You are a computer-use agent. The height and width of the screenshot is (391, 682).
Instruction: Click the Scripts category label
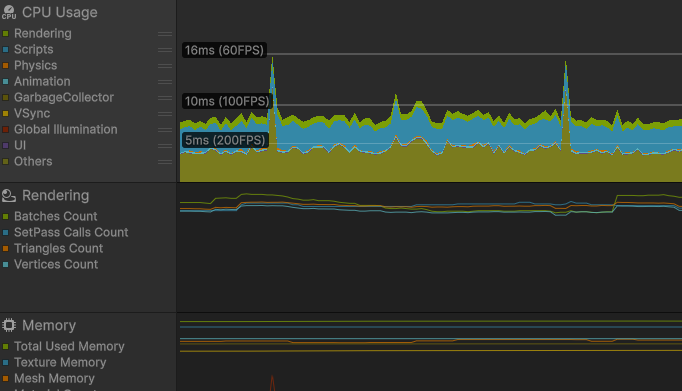pyautogui.click(x=33, y=50)
